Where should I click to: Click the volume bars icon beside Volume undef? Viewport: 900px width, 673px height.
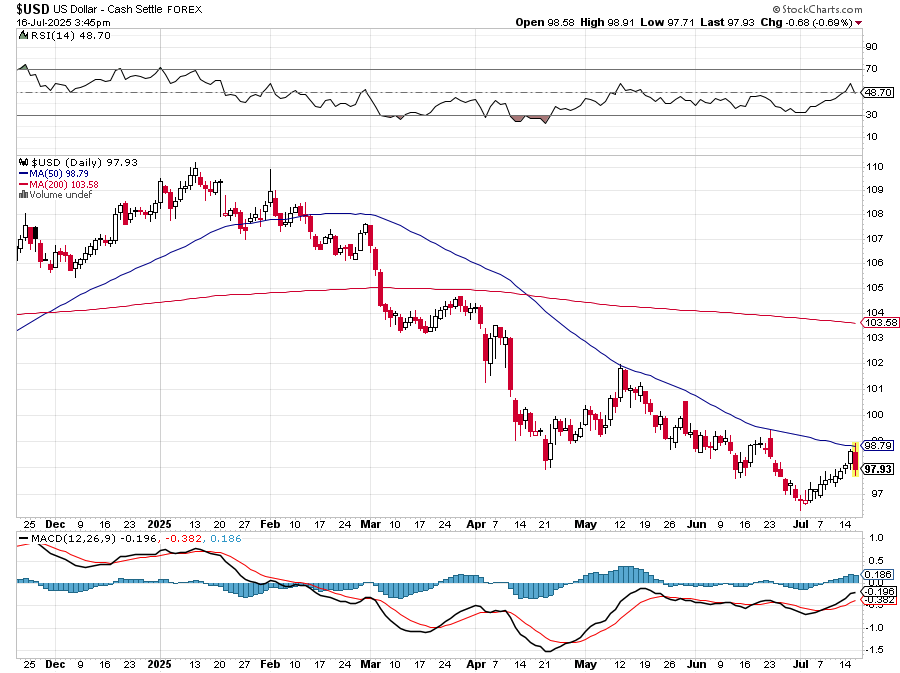coord(24,195)
